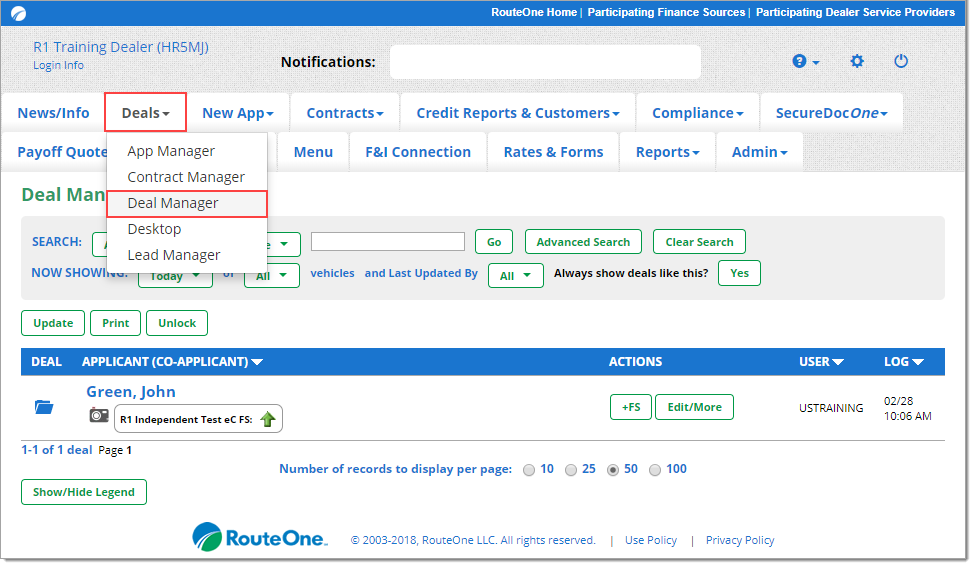Open settings gear icon
The width and height of the screenshot is (970, 574).
click(857, 61)
